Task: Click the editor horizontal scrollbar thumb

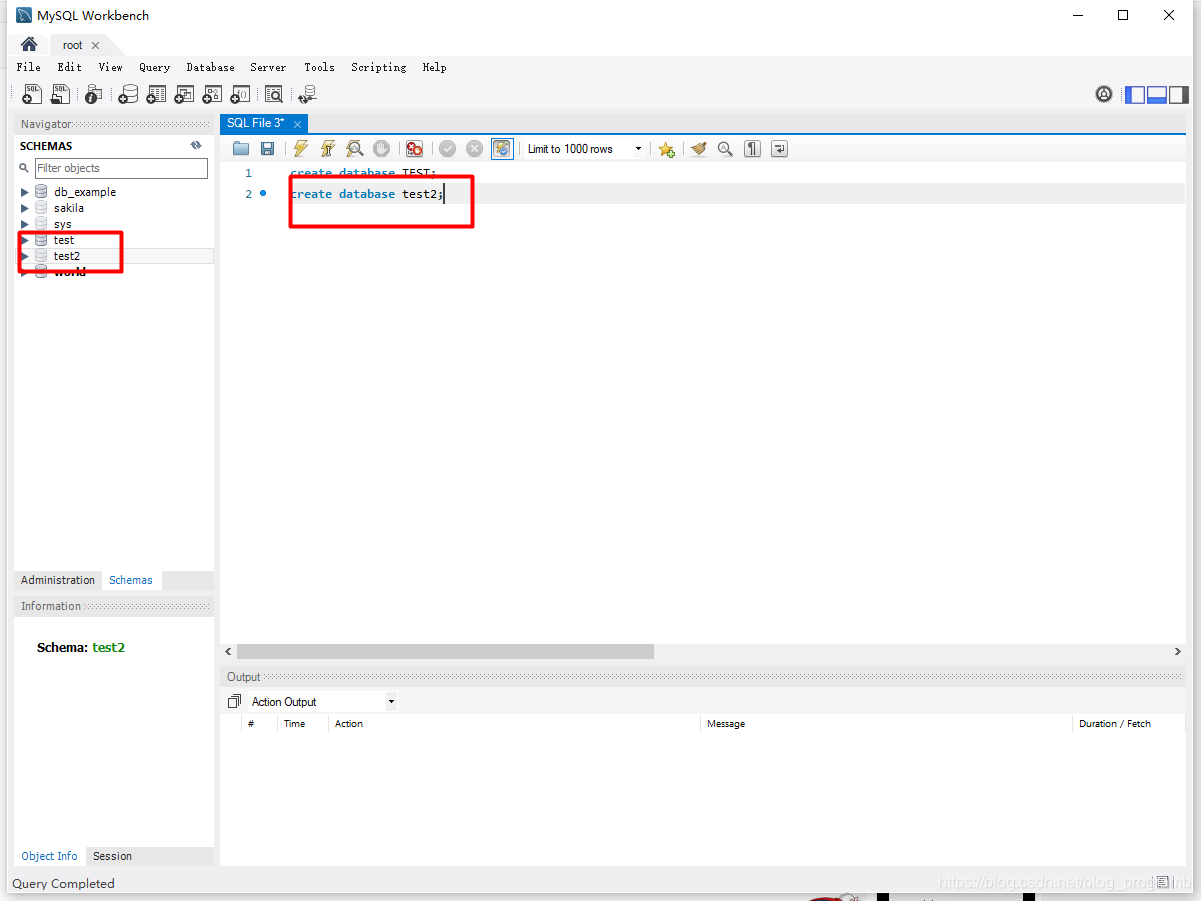Action: tap(445, 651)
